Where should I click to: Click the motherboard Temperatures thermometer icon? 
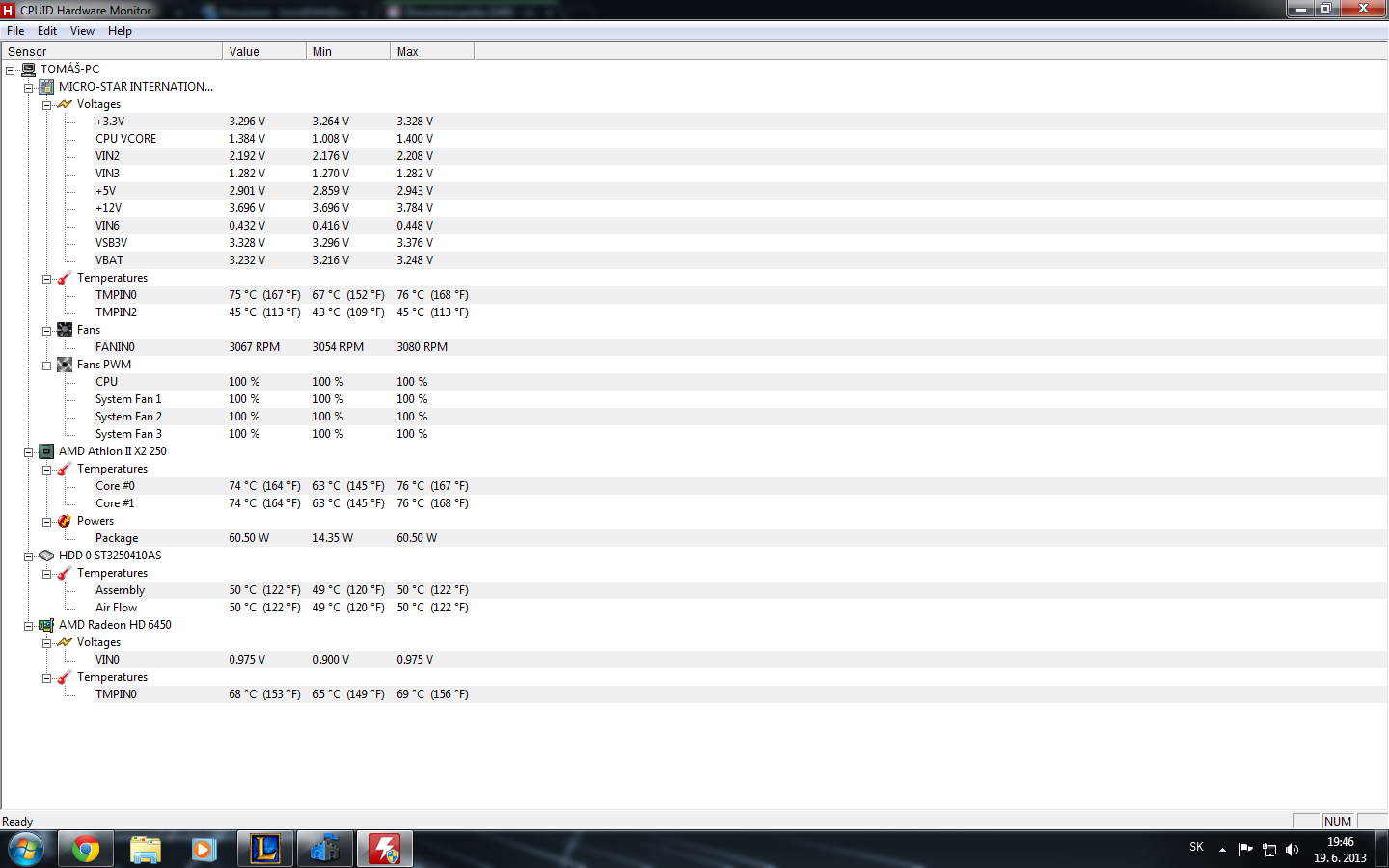tap(65, 278)
